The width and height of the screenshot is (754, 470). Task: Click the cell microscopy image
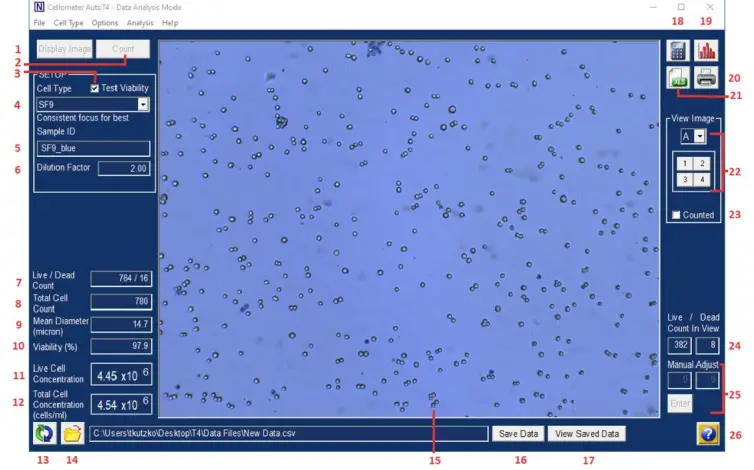pos(409,229)
